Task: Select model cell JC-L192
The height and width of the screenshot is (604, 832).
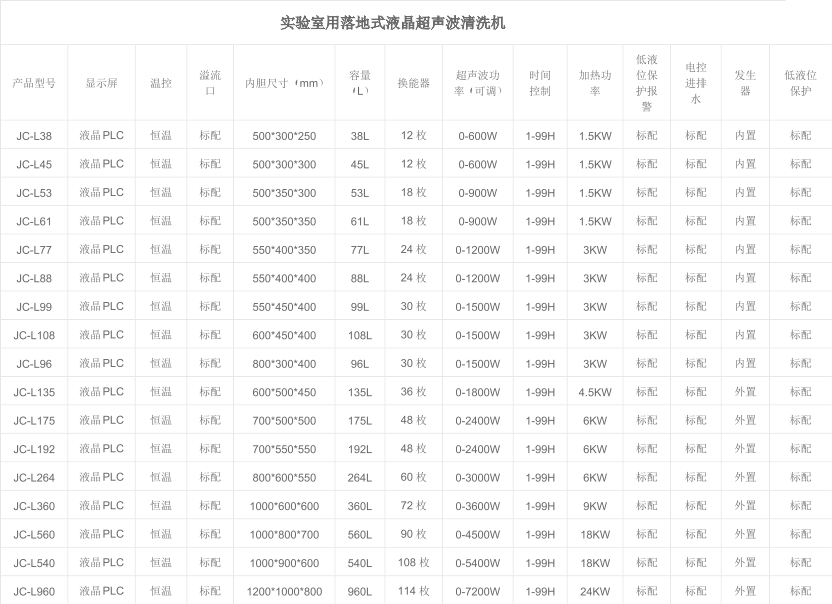Action: point(34,449)
